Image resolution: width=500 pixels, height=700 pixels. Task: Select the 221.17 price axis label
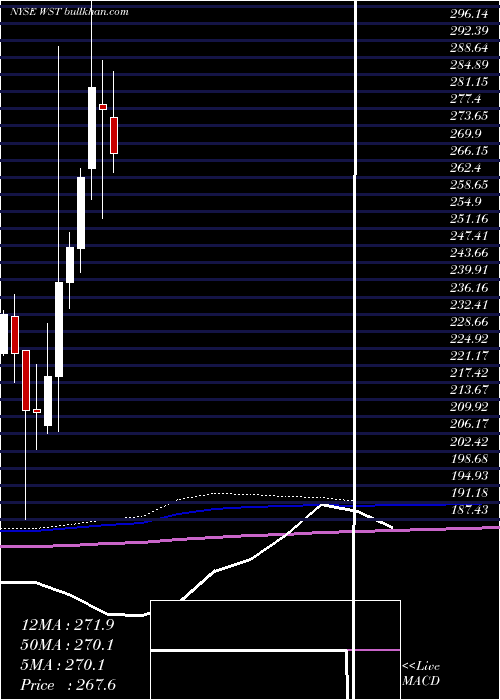[x=468, y=355]
